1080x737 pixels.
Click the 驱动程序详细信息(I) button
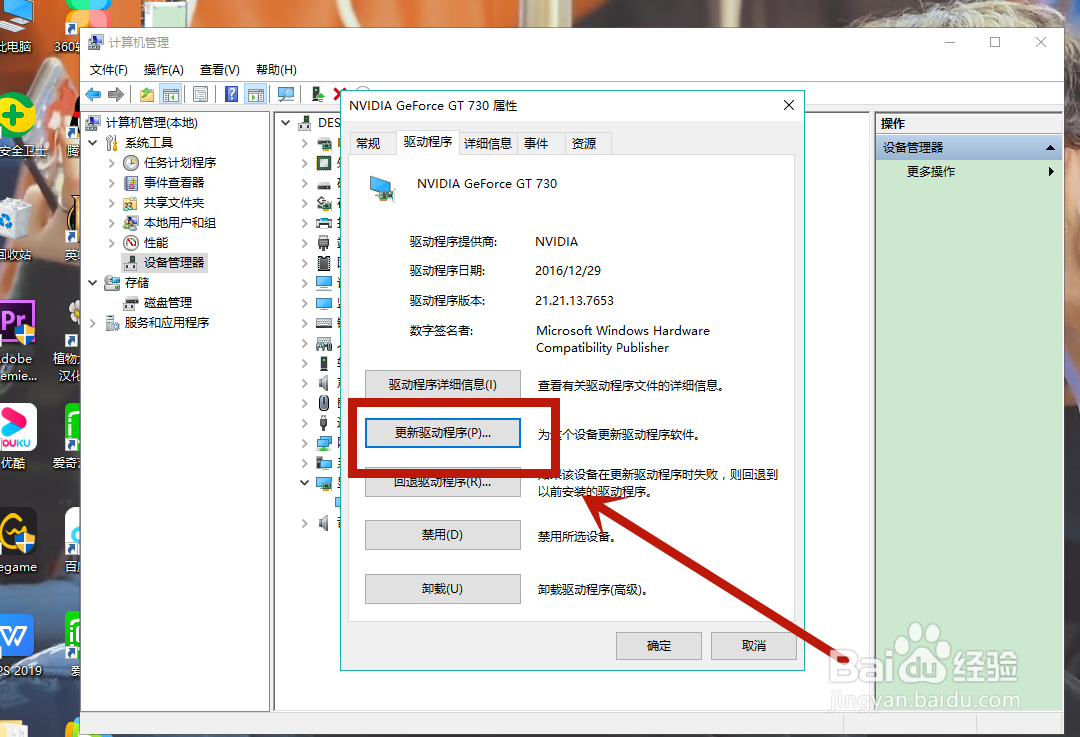coord(443,385)
